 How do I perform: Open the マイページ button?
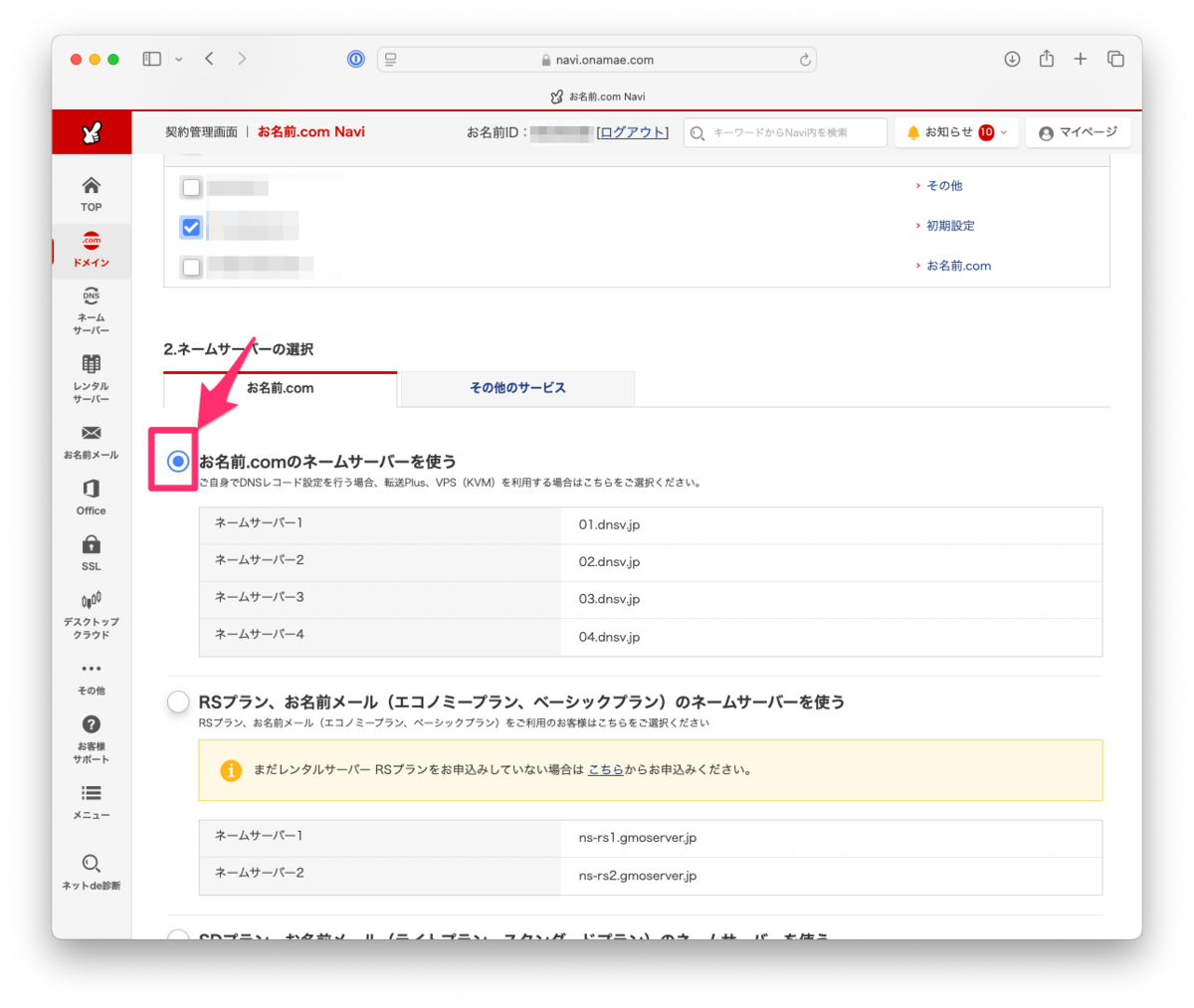coord(1079,132)
